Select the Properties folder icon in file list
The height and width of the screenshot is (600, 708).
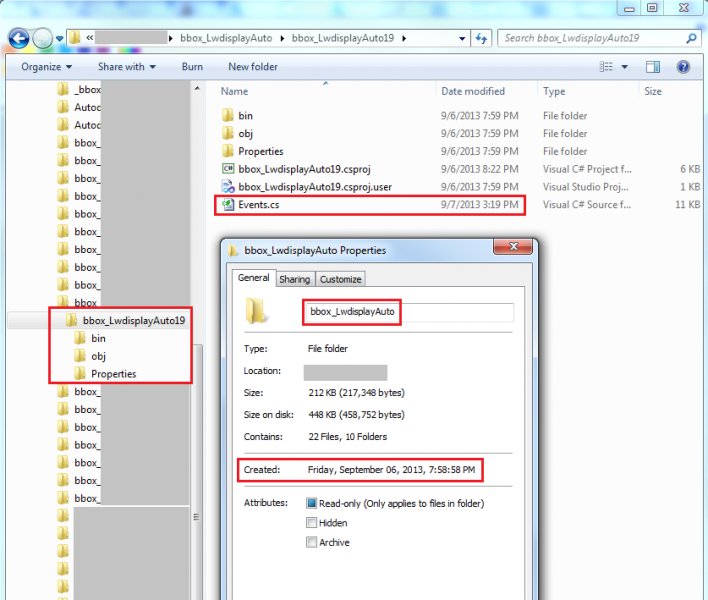pyautogui.click(x=228, y=151)
